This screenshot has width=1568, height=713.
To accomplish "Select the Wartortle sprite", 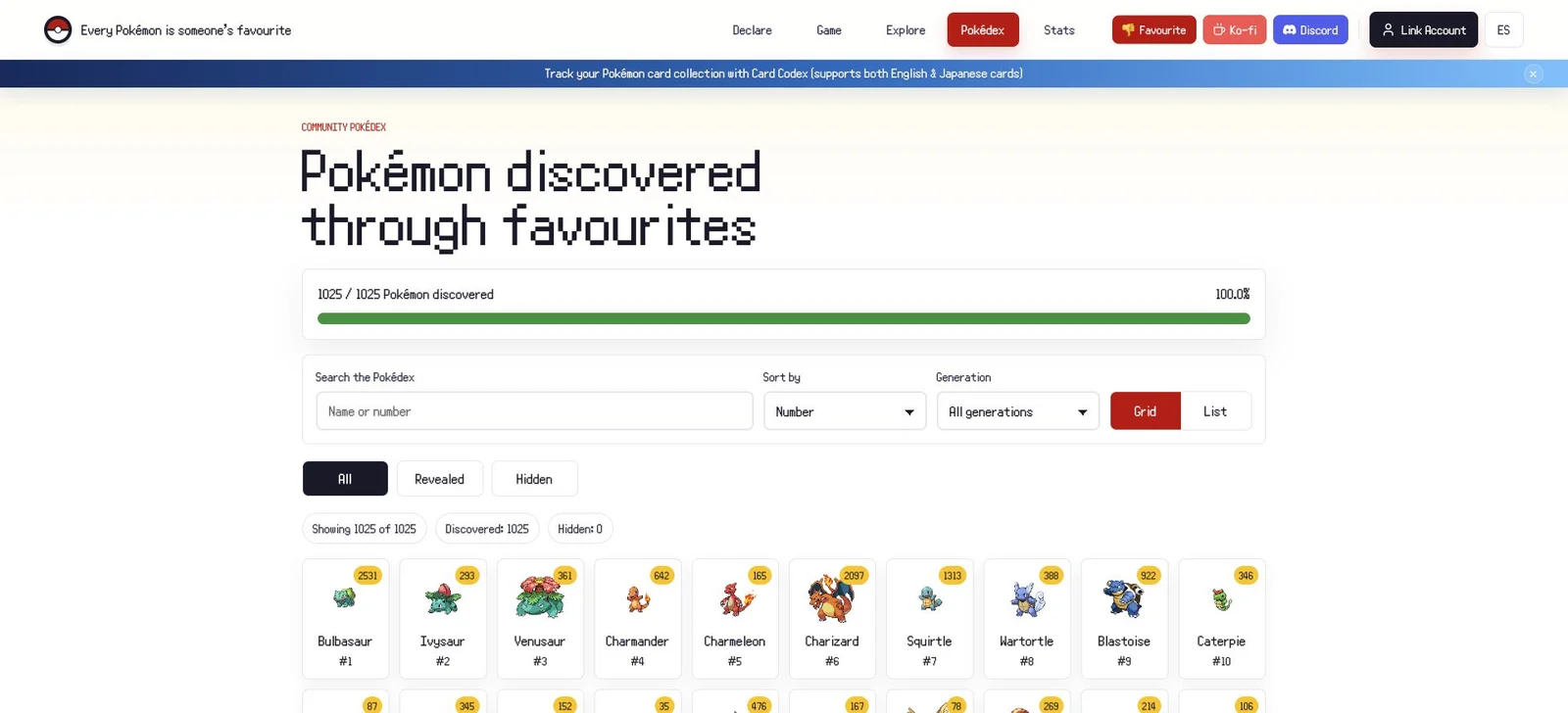I will click(x=1027, y=597).
